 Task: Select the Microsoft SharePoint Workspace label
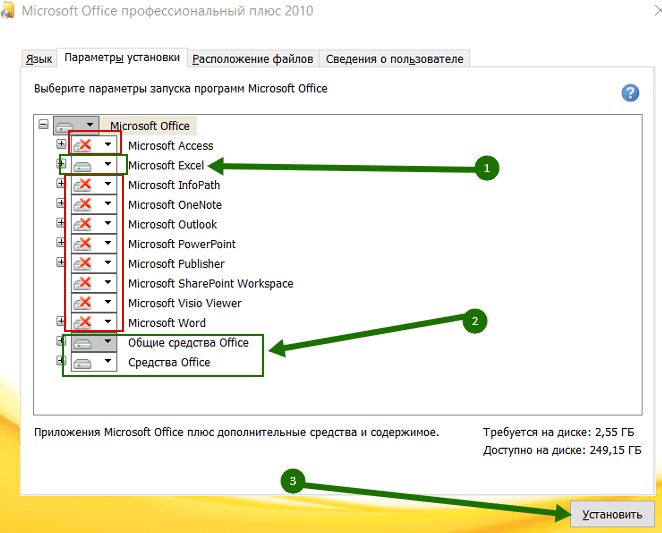tap(211, 283)
